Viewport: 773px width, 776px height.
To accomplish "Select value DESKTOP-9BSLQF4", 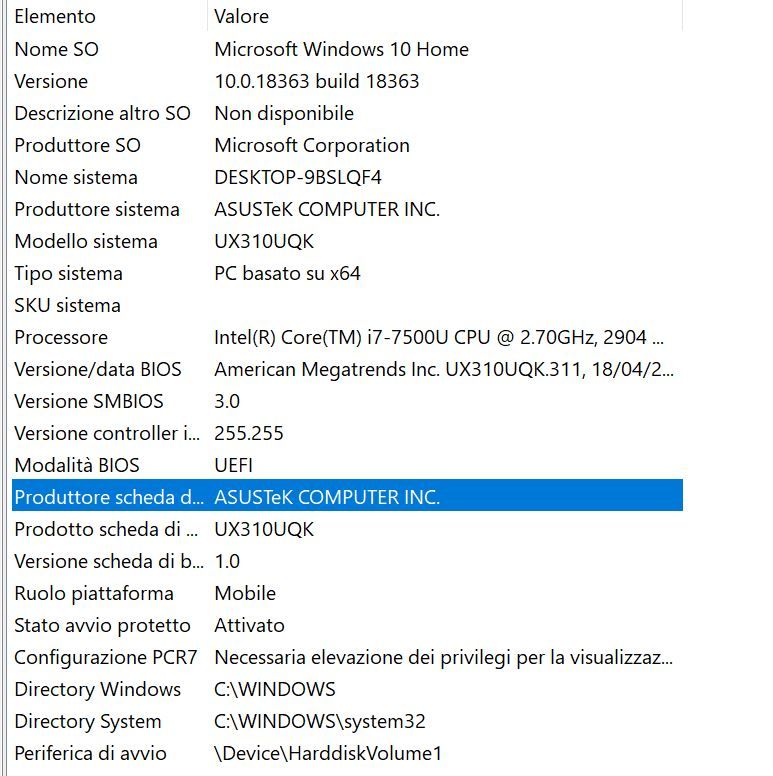I will point(298,178).
